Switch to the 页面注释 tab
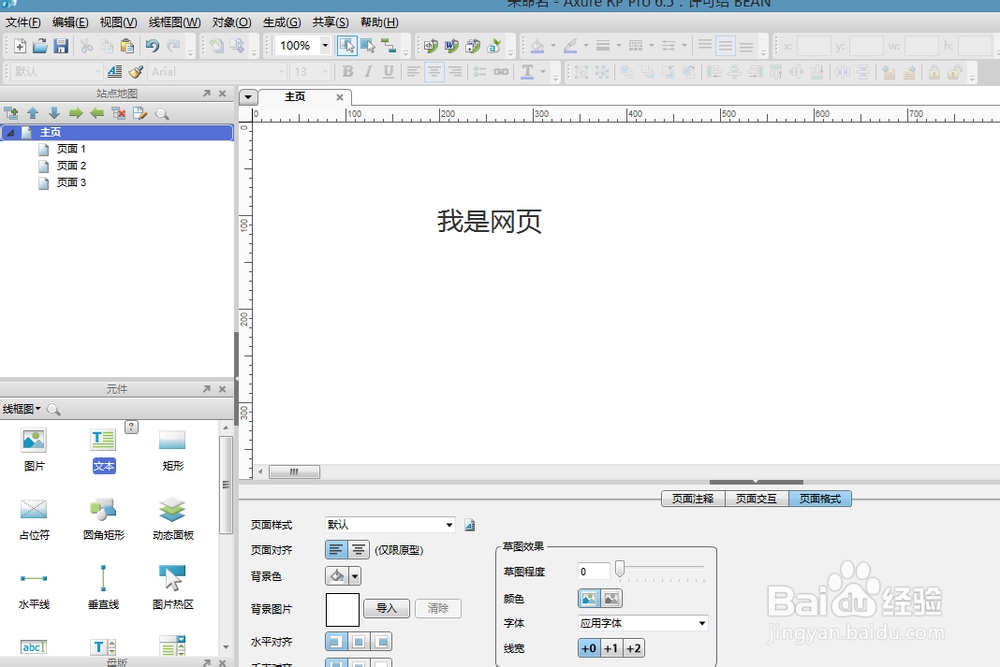The height and width of the screenshot is (667, 1000). [x=693, y=499]
